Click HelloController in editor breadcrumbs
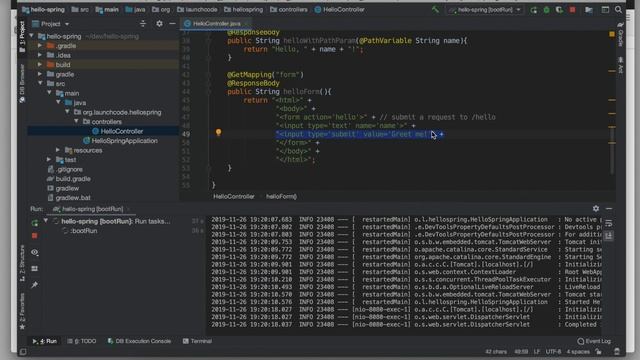This screenshot has width=640, height=360. (233, 196)
